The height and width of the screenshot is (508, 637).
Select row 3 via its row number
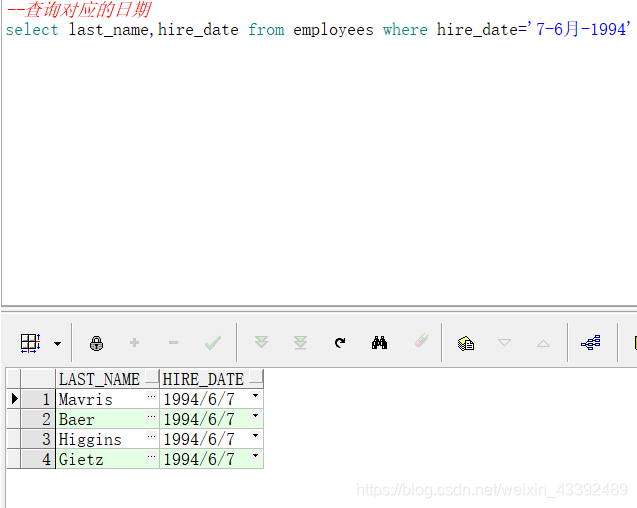pos(38,439)
